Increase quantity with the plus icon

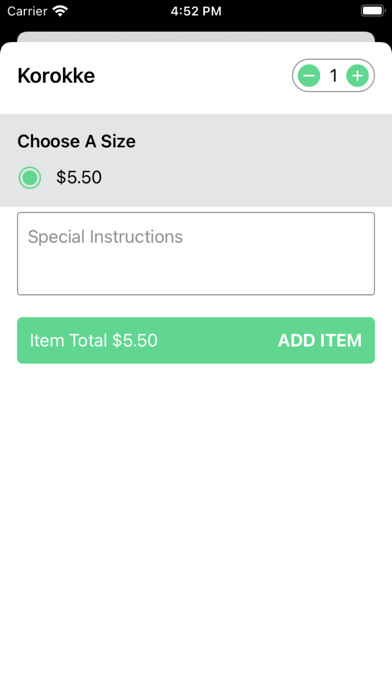(x=357, y=76)
